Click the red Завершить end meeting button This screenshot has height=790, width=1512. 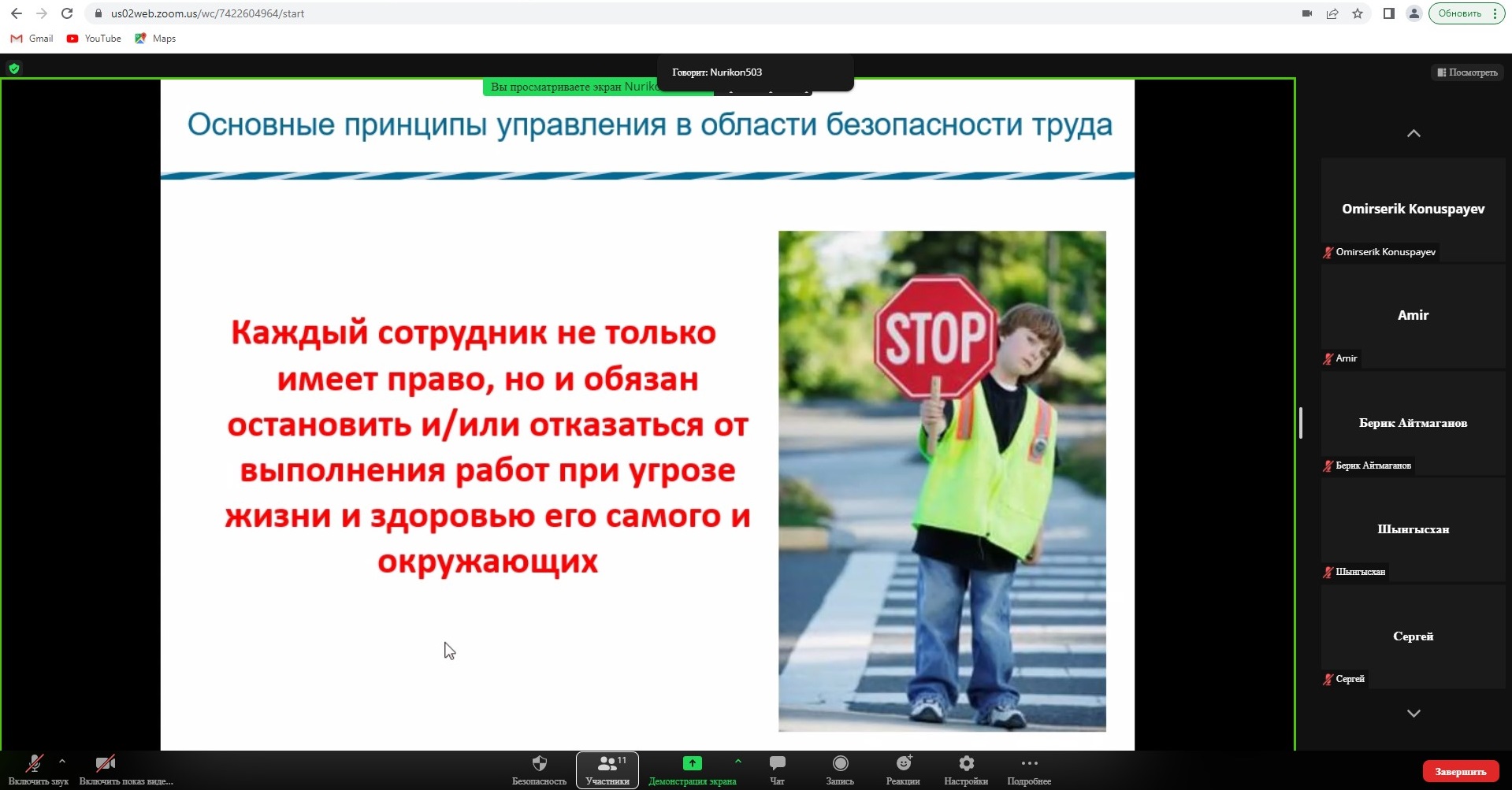point(1460,772)
